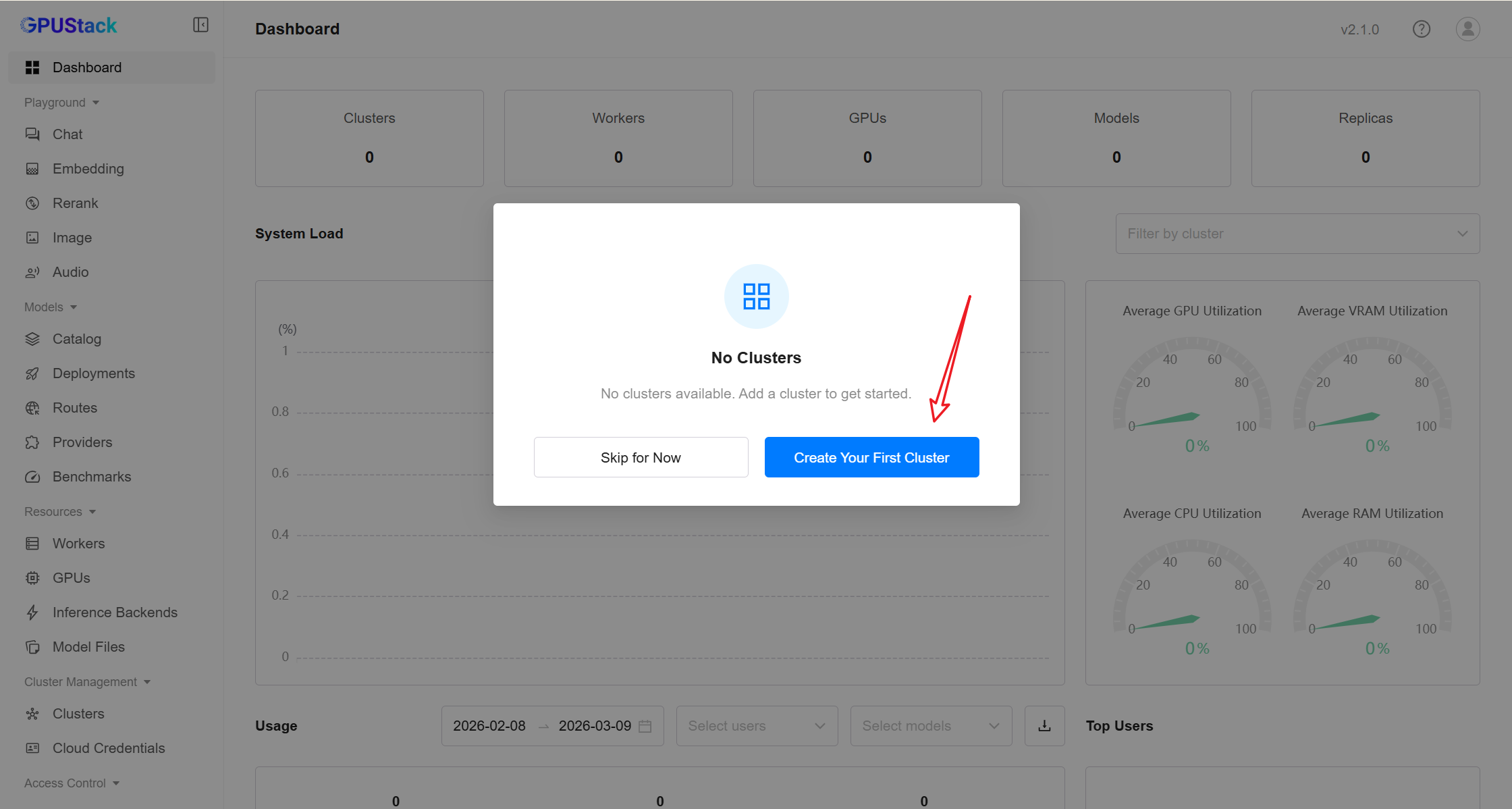This screenshot has height=809, width=1512.
Task: Open GPUs resources page
Action: point(71,578)
